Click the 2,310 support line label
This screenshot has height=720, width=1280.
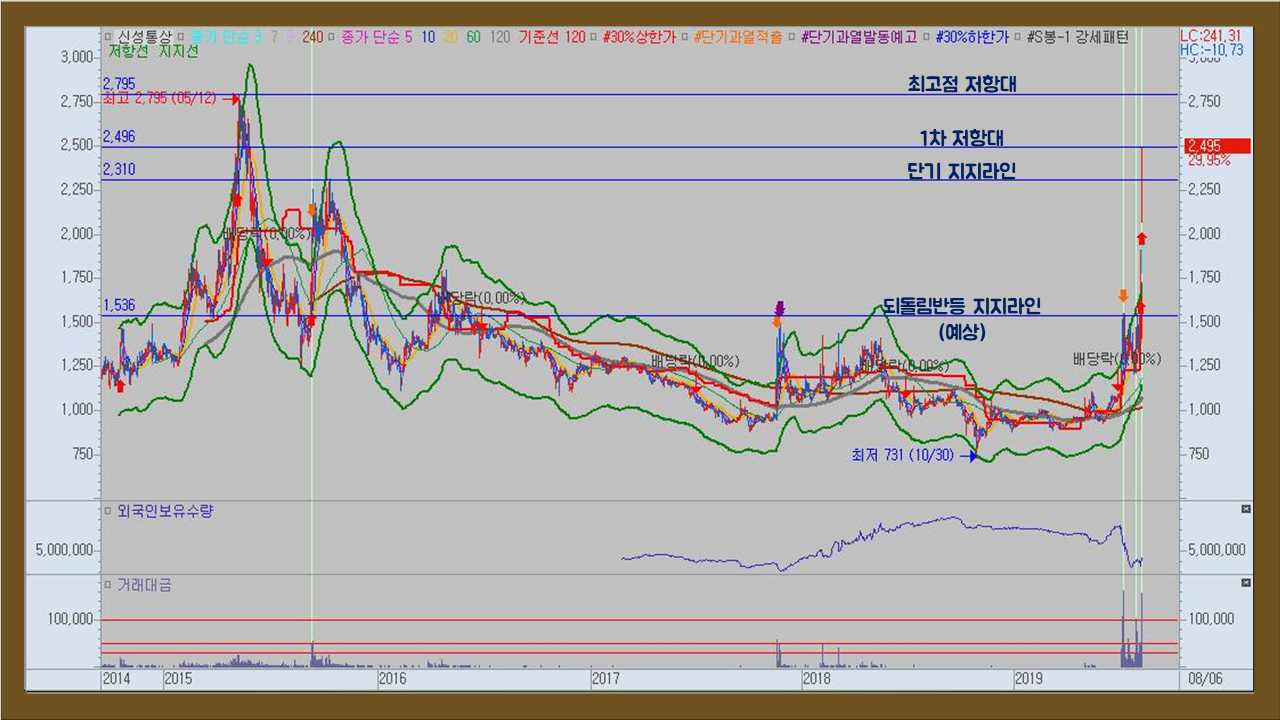click(119, 169)
